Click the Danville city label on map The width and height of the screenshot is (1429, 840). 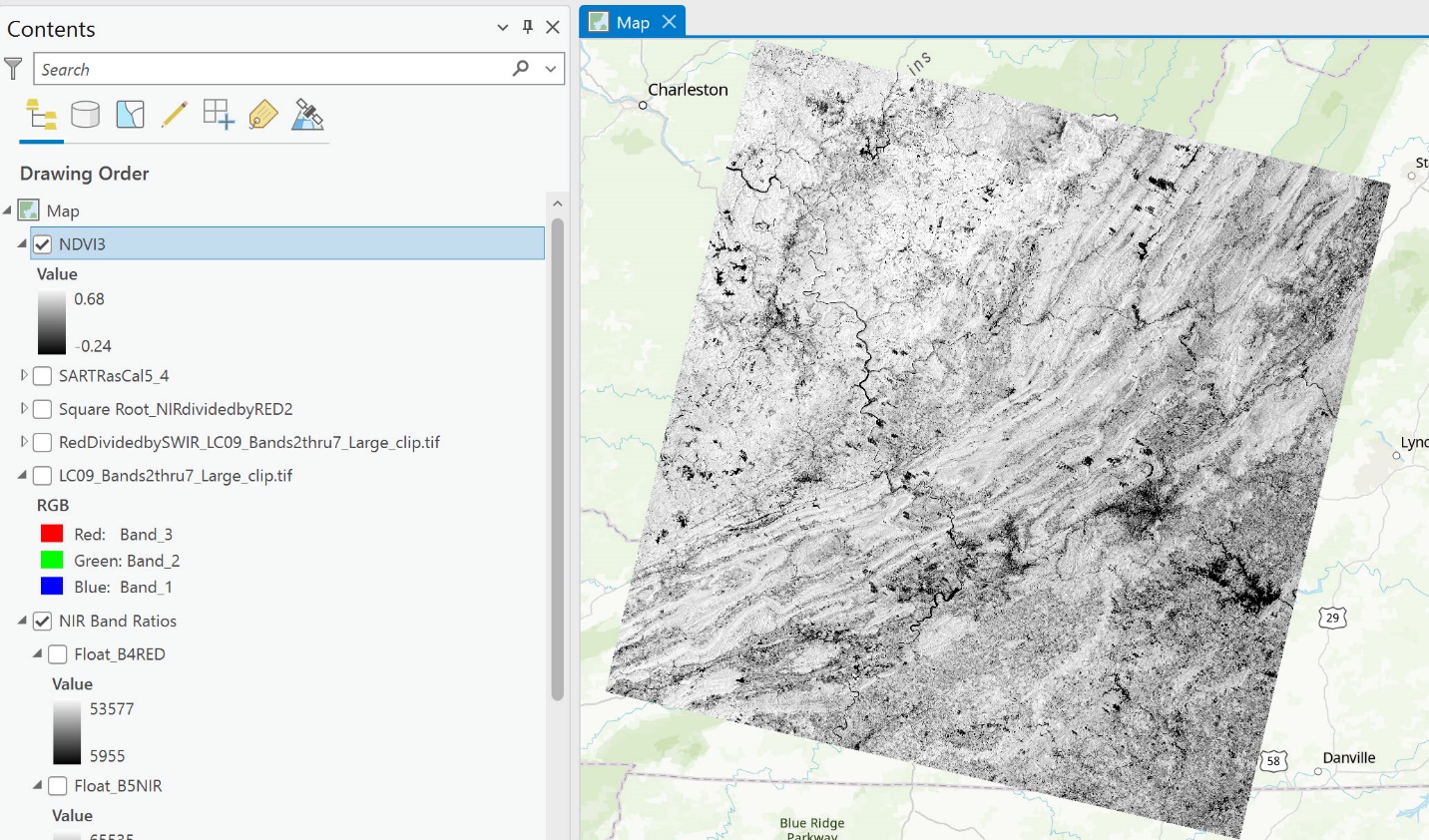pyautogui.click(x=1349, y=758)
